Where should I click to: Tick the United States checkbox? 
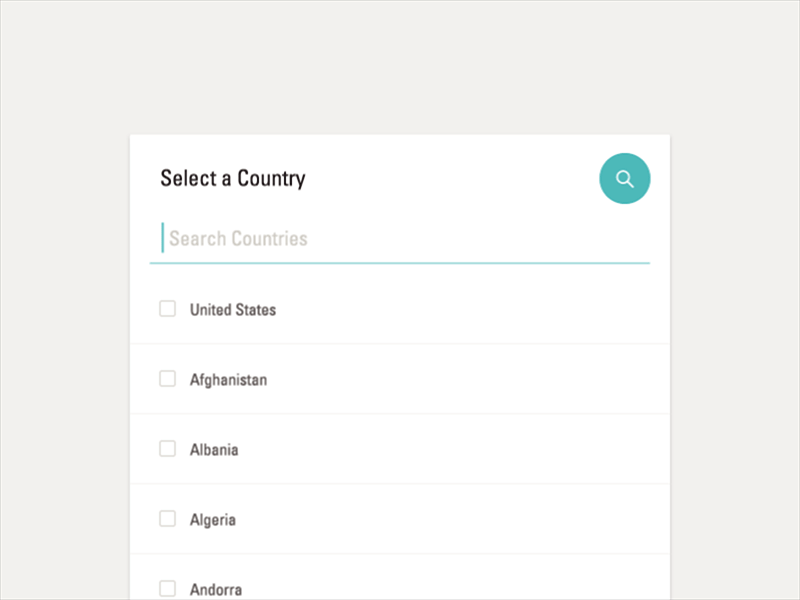click(x=168, y=309)
